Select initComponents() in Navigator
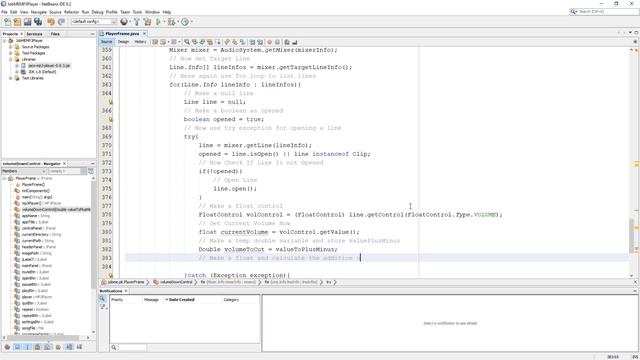 click(36, 191)
